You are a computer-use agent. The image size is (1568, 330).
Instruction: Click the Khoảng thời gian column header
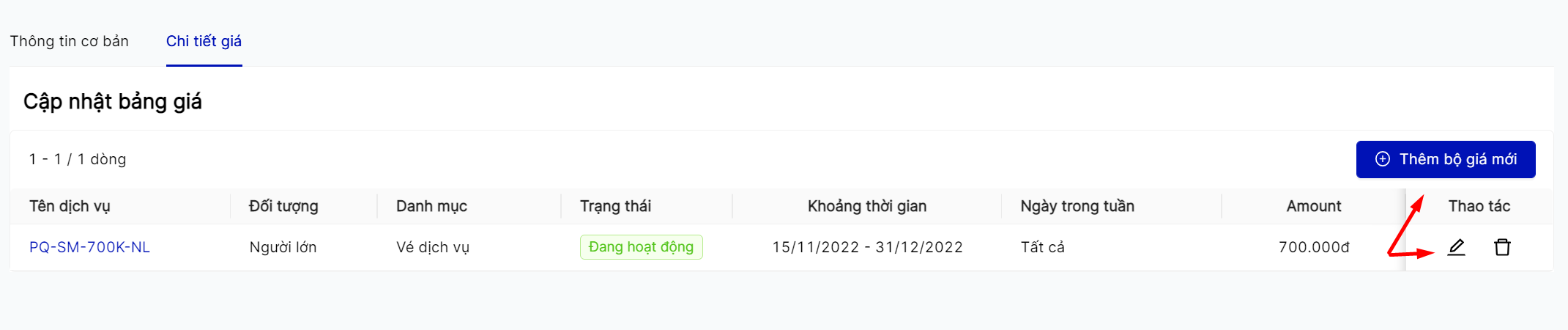(866, 206)
